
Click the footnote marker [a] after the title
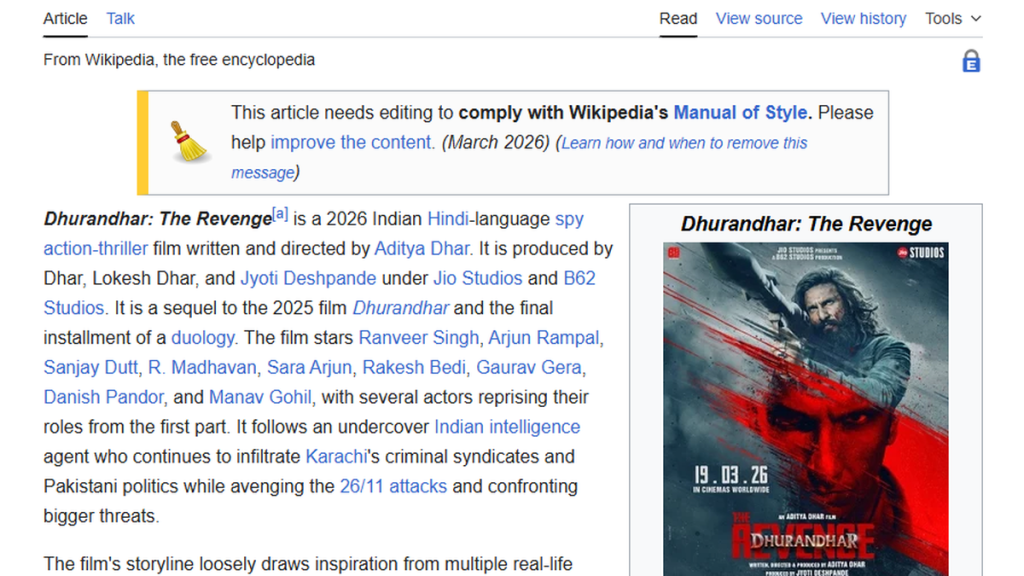pos(280,212)
